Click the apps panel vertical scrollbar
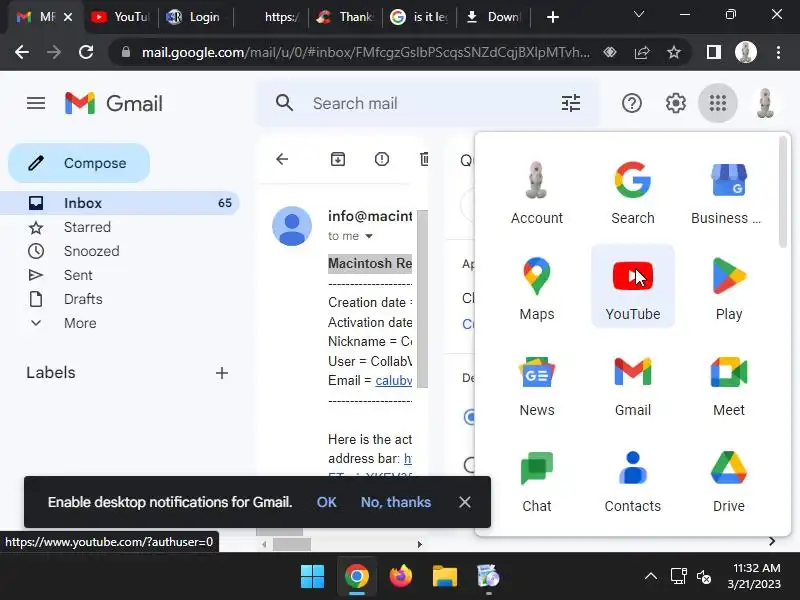Screen dimensions: 800x600 [x=783, y=193]
